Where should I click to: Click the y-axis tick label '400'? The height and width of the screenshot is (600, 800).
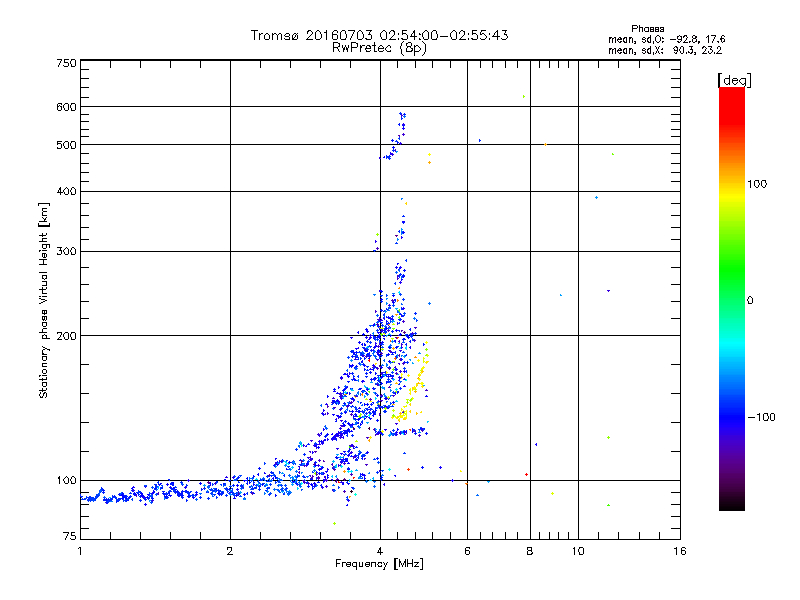tap(66, 192)
